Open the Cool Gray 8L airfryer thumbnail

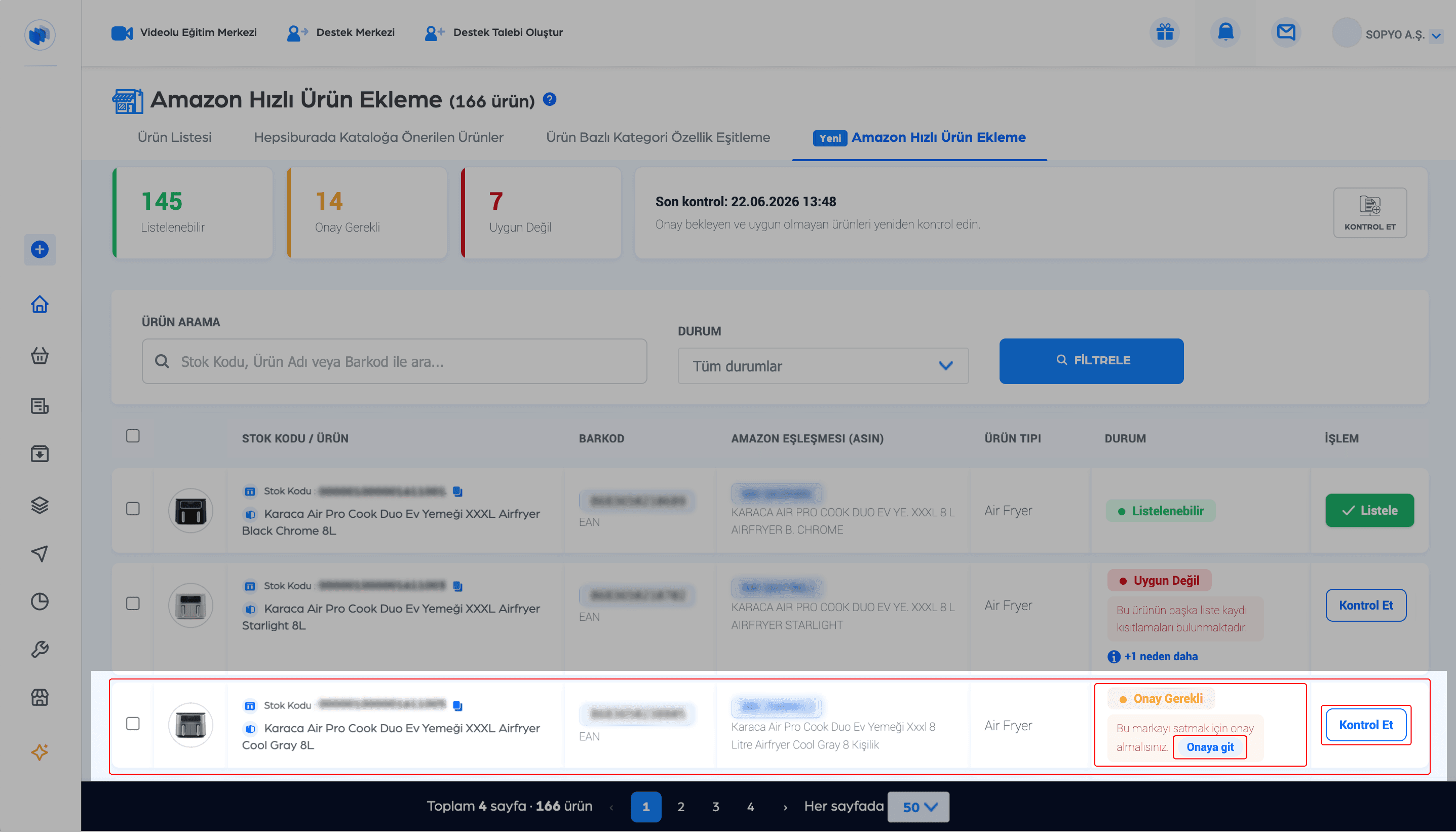coord(191,725)
